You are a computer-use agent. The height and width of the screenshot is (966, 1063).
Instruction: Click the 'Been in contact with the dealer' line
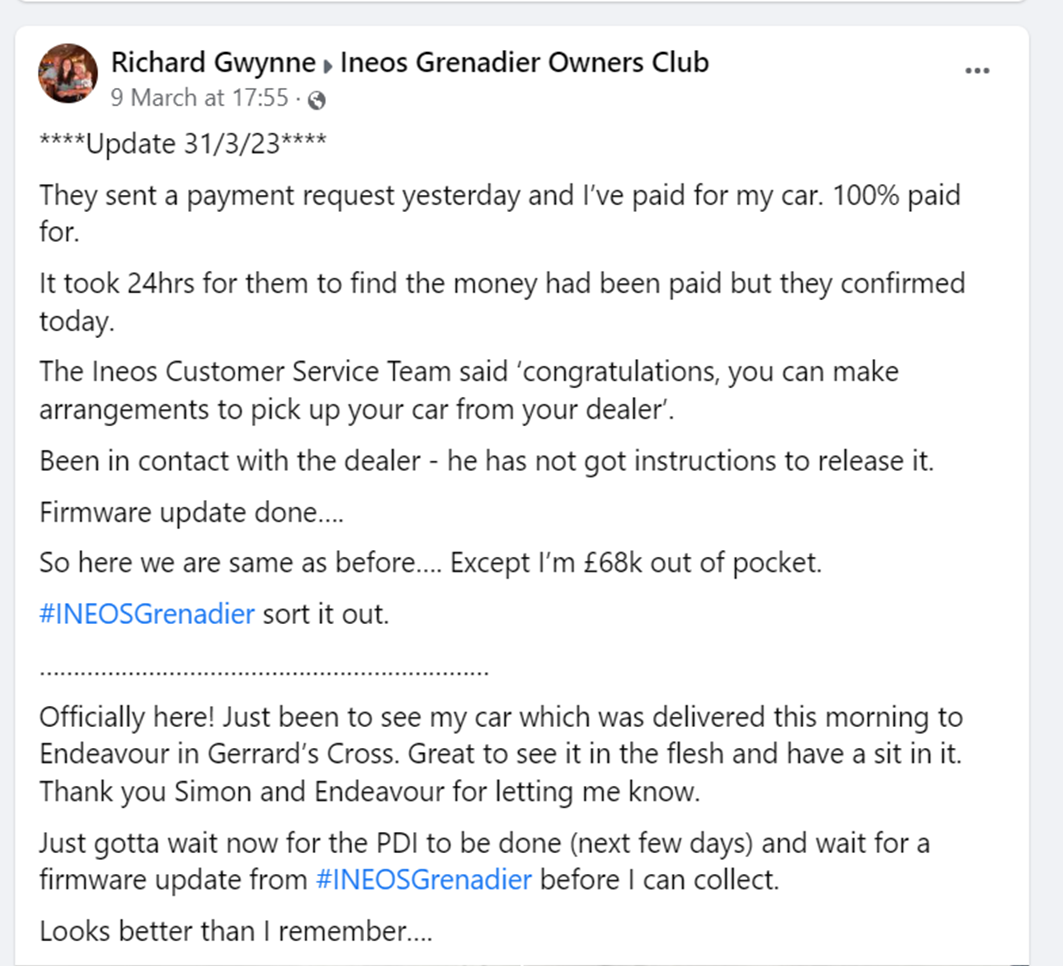(x=487, y=461)
